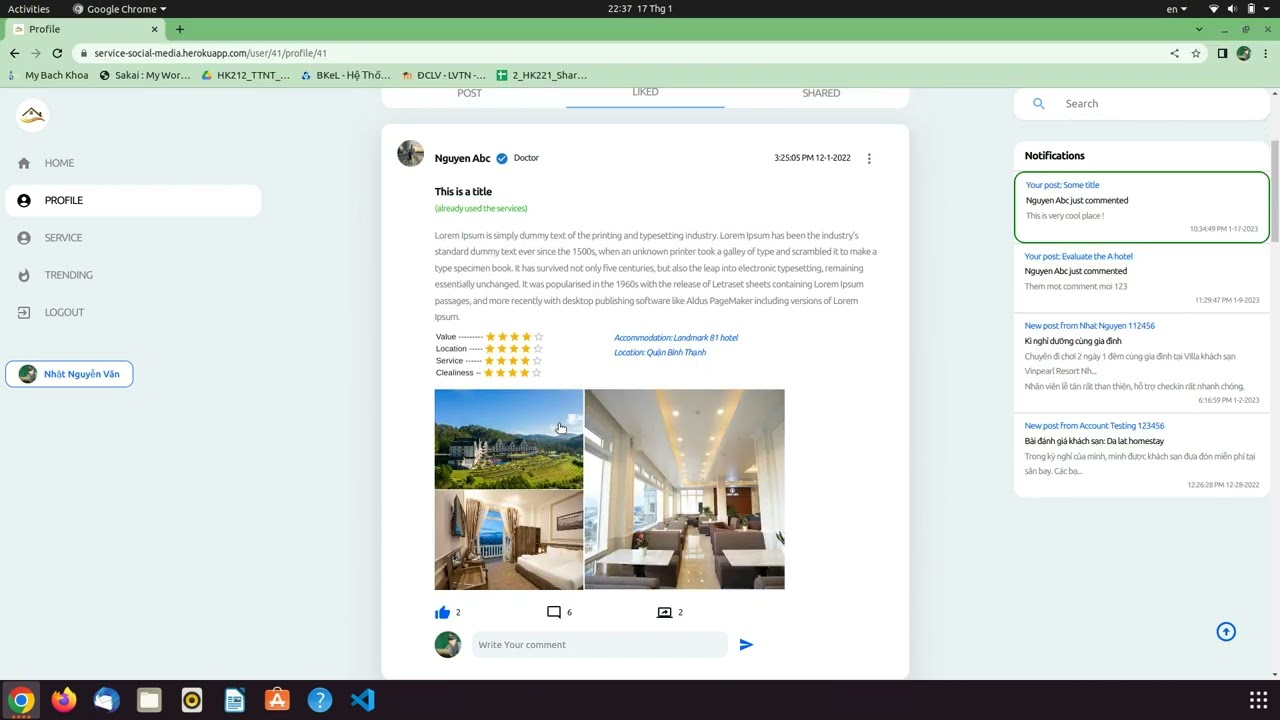Open the Chrome three-dot menu
The height and width of the screenshot is (720, 1280).
[x=1266, y=53]
